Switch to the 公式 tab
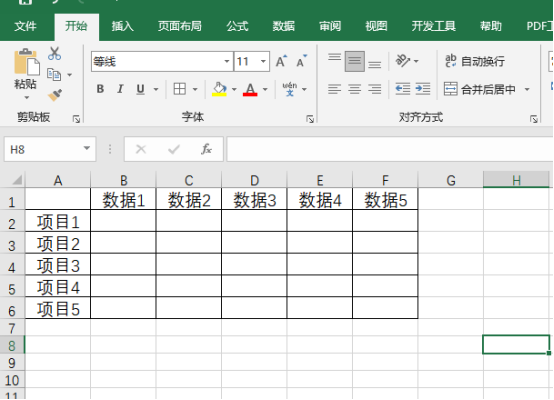 [x=237, y=26]
